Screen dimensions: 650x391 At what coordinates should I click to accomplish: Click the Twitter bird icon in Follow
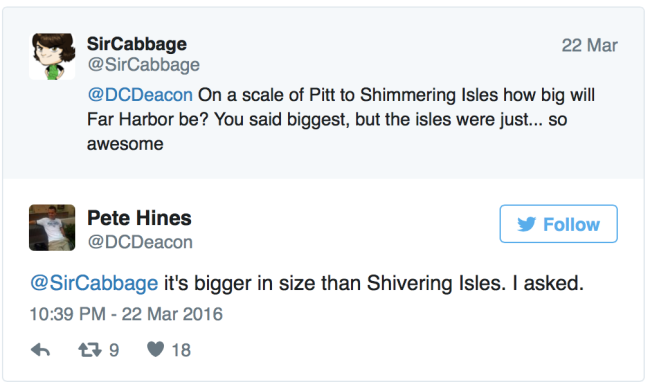(526, 224)
